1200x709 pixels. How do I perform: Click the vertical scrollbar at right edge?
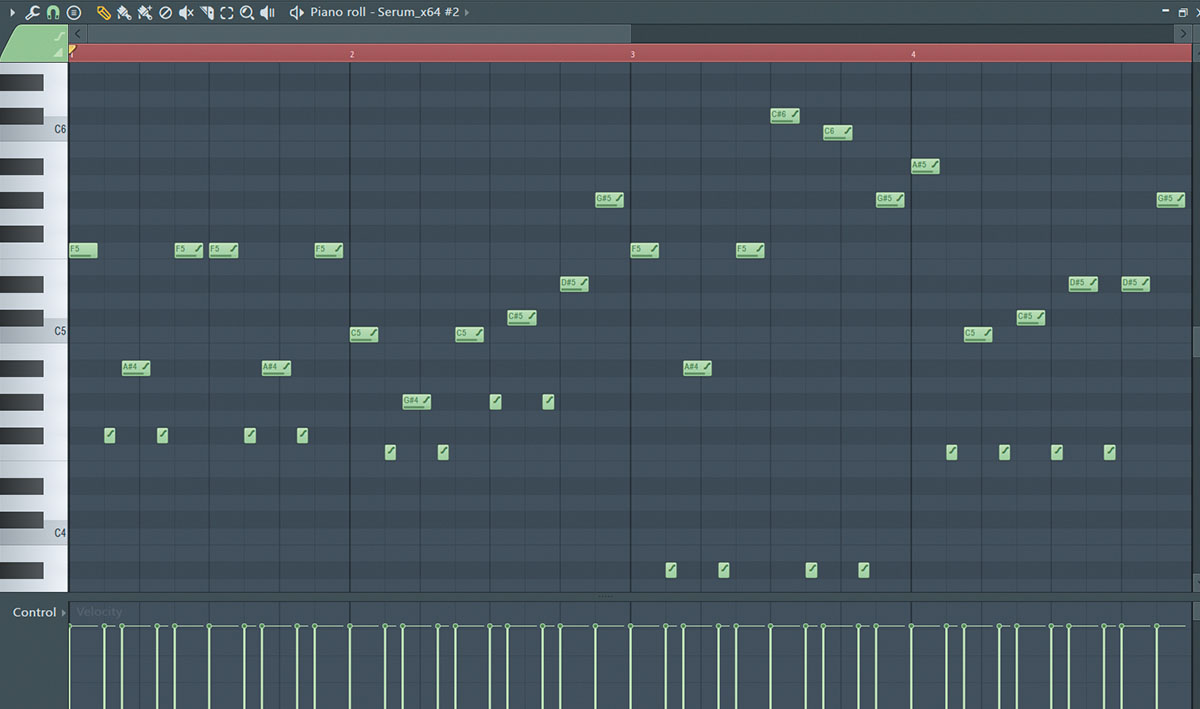[1196, 340]
